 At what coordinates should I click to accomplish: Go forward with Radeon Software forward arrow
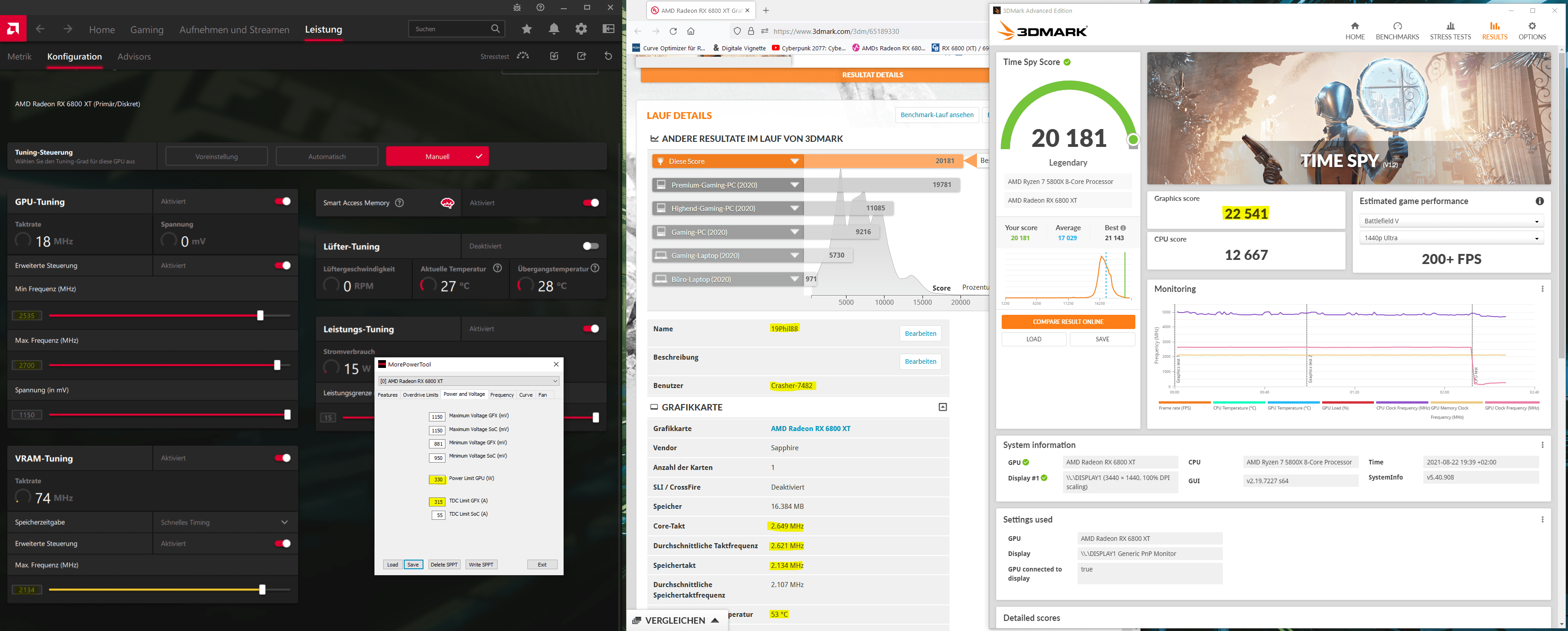point(68,29)
